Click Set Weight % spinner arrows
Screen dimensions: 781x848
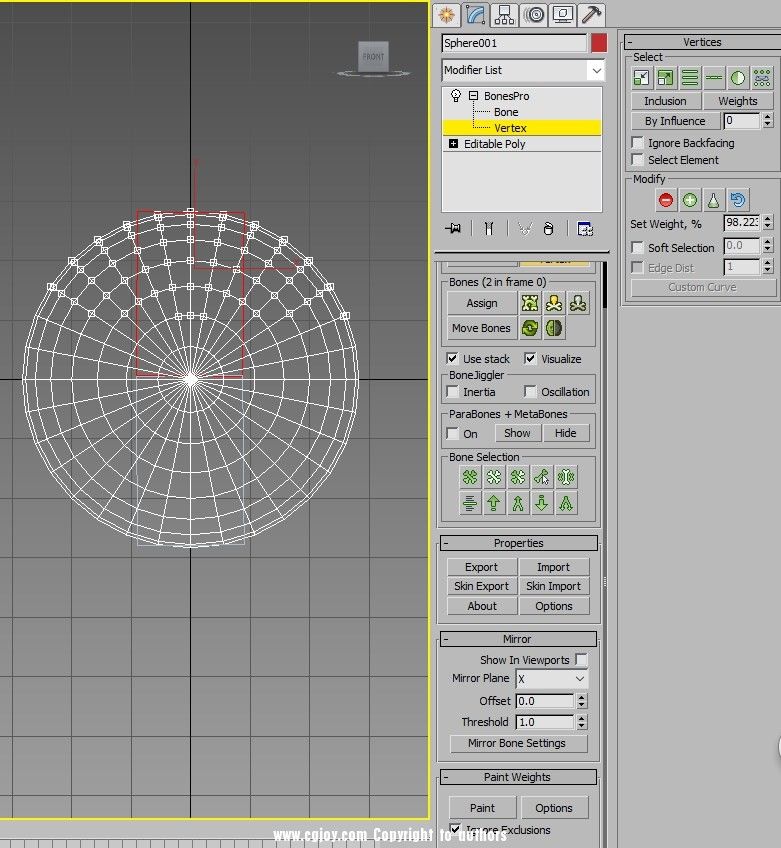pyautogui.click(x=768, y=222)
